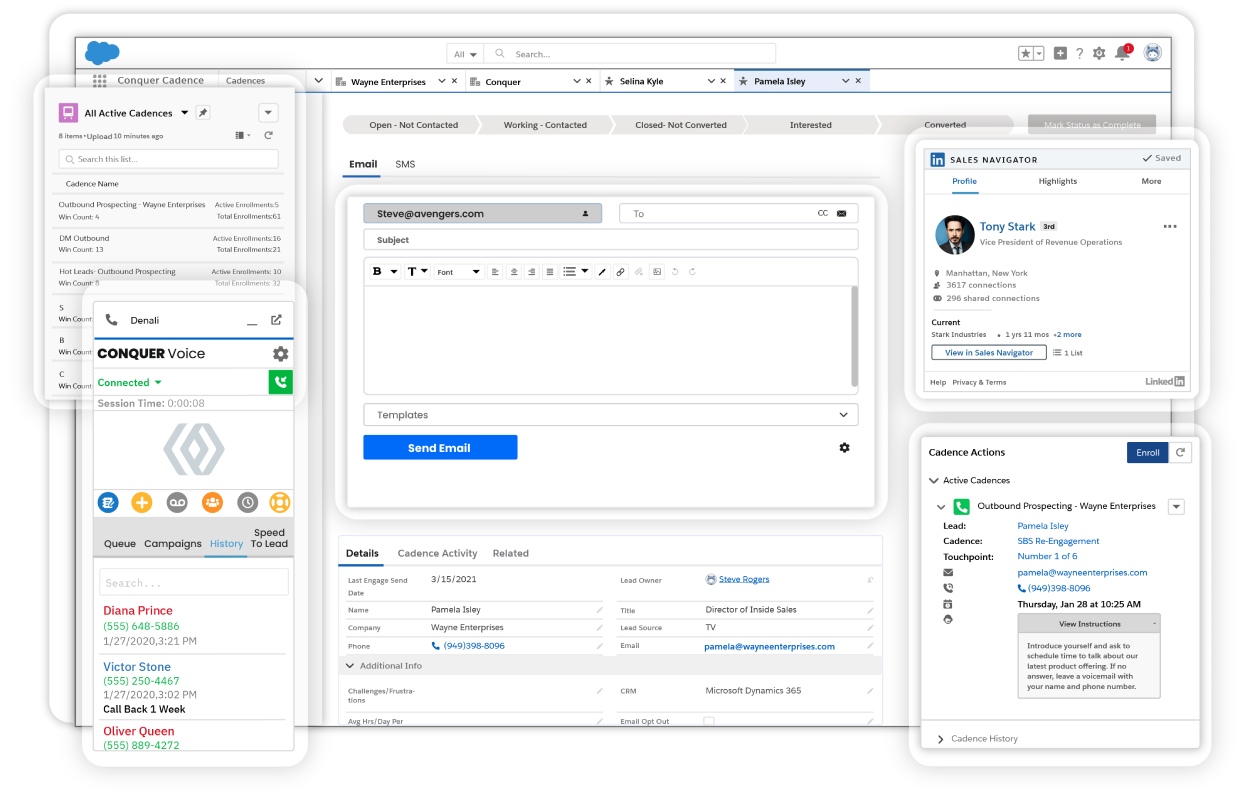Open Salesforce setup gear in header
Image resolution: width=1245 pixels, height=800 pixels.
pyautogui.click(x=1099, y=54)
